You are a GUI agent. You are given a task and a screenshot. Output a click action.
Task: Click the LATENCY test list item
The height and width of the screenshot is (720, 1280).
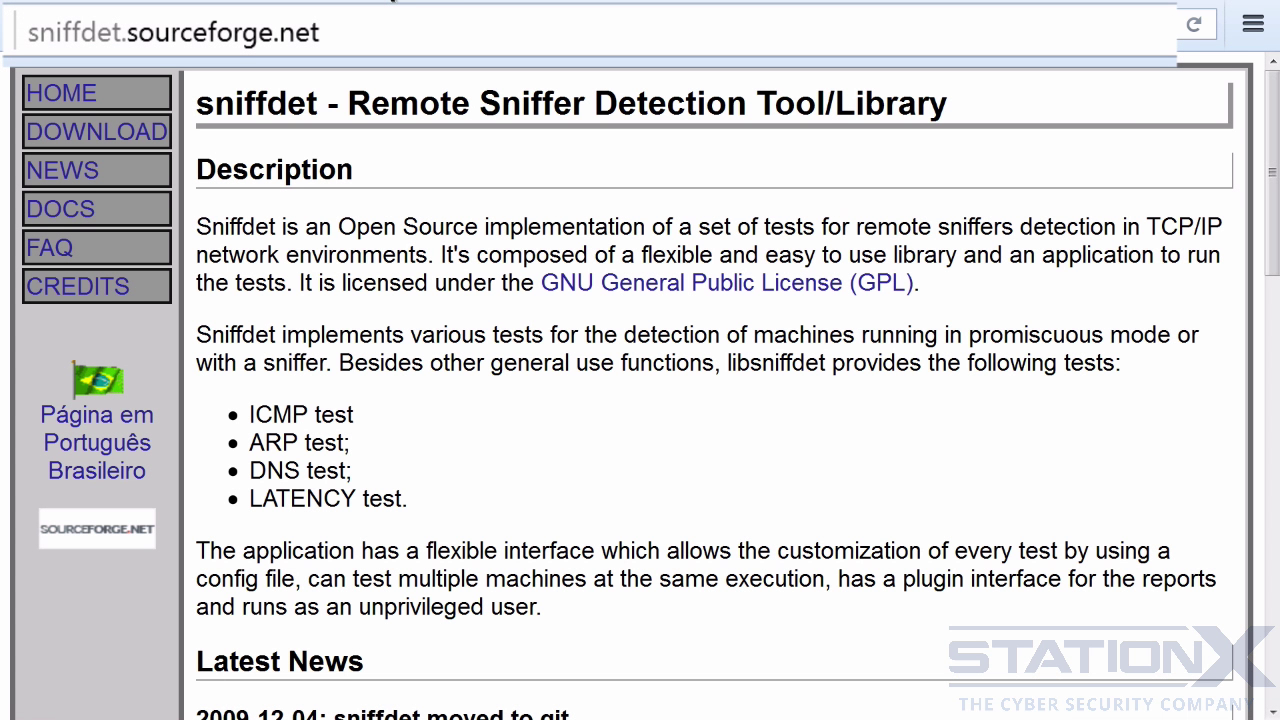point(328,498)
